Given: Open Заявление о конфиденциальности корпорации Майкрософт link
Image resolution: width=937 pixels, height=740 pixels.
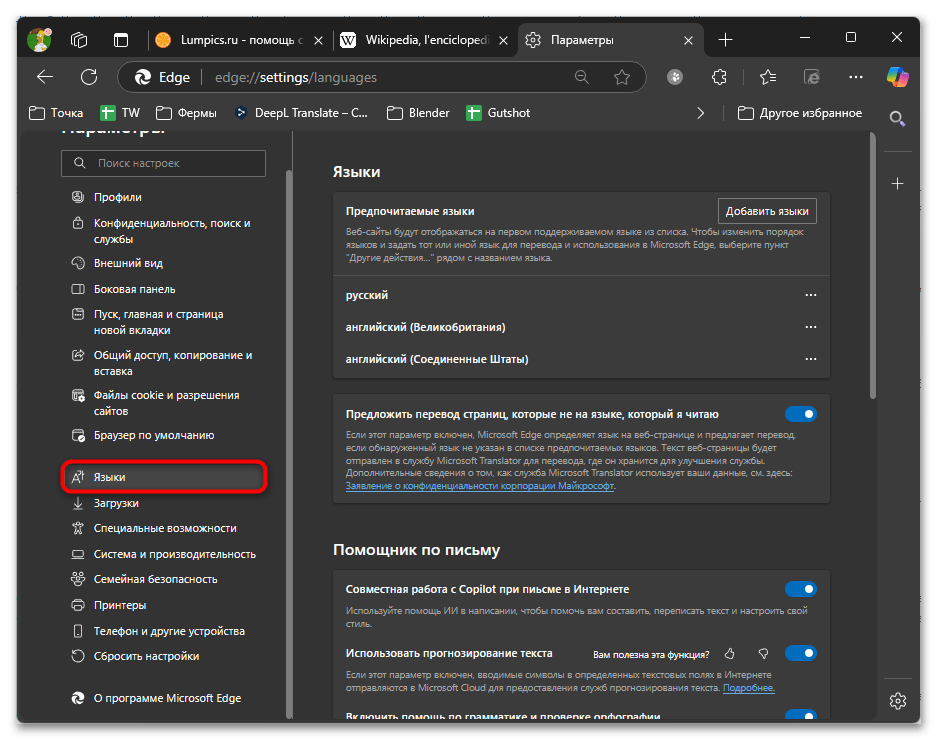Looking at the screenshot, I should (480, 486).
